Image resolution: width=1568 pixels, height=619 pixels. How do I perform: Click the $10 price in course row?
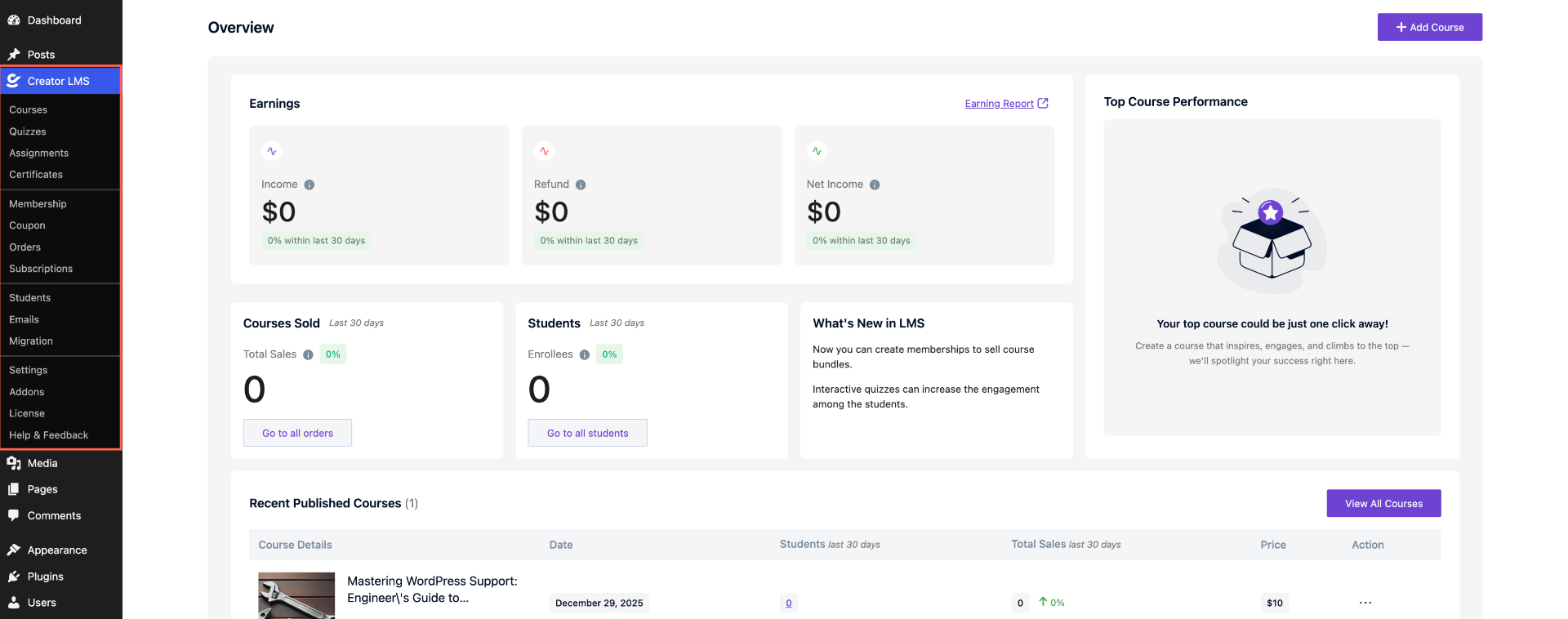(x=1274, y=603)
